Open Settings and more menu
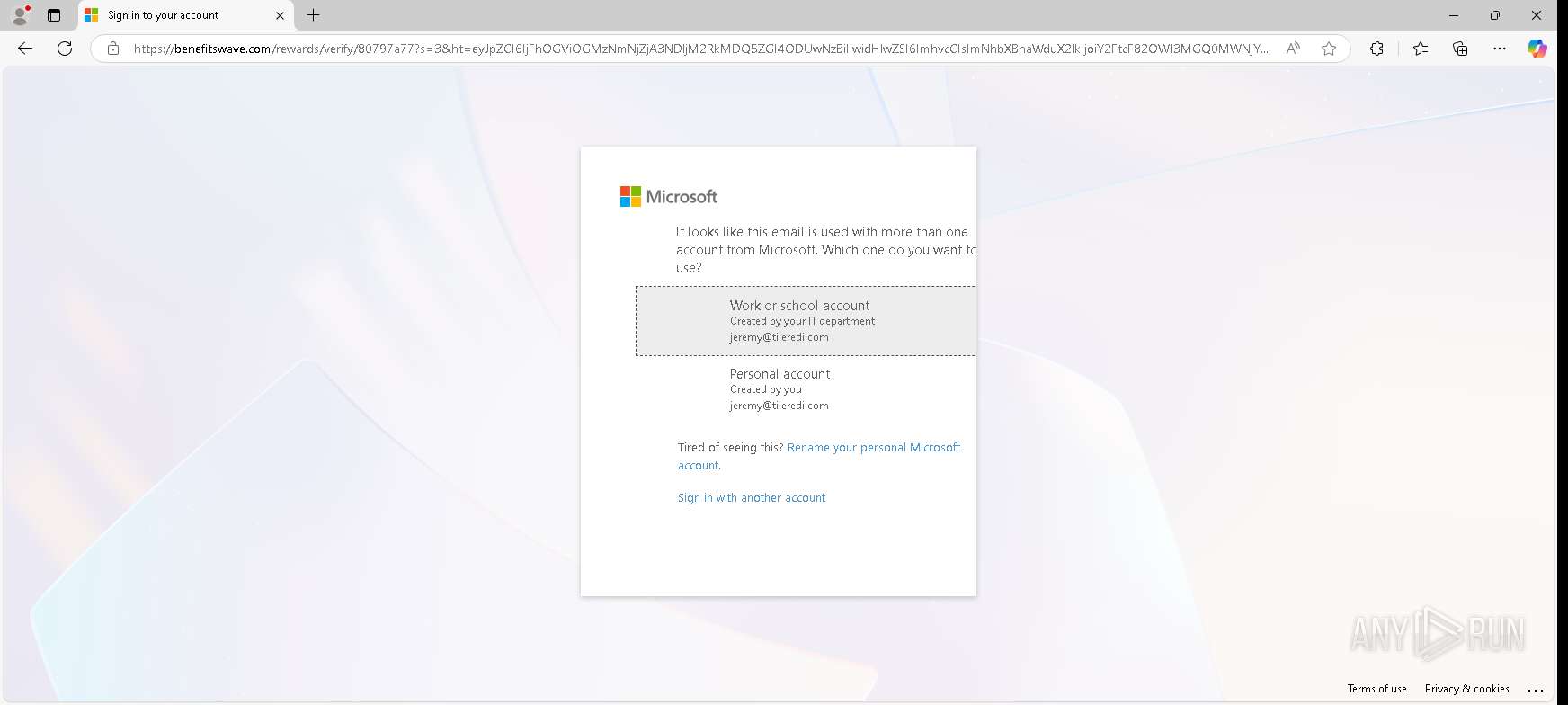 [x=1499, y=49]
